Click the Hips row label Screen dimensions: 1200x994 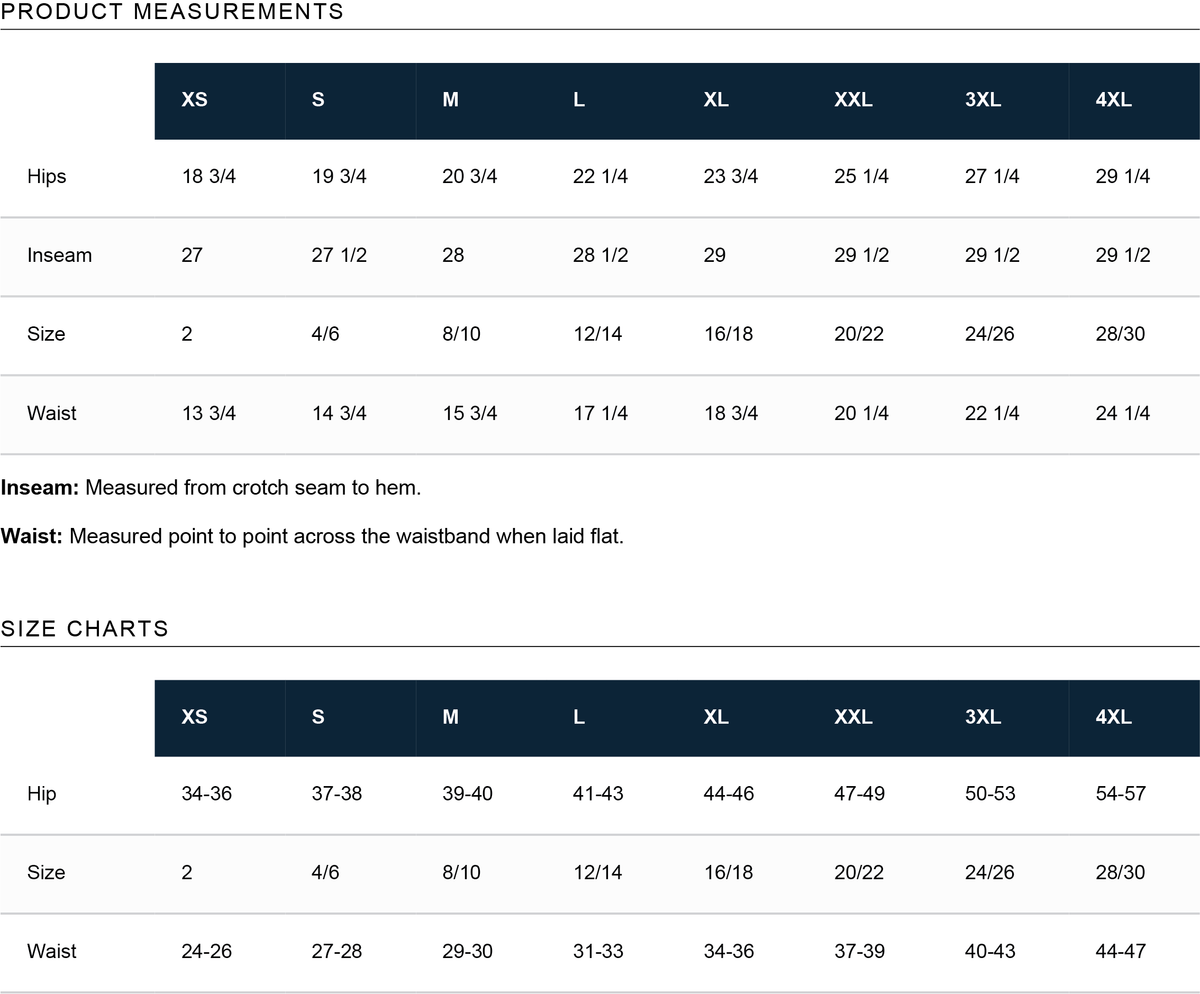pyautogui.click(x=46, y=177)
